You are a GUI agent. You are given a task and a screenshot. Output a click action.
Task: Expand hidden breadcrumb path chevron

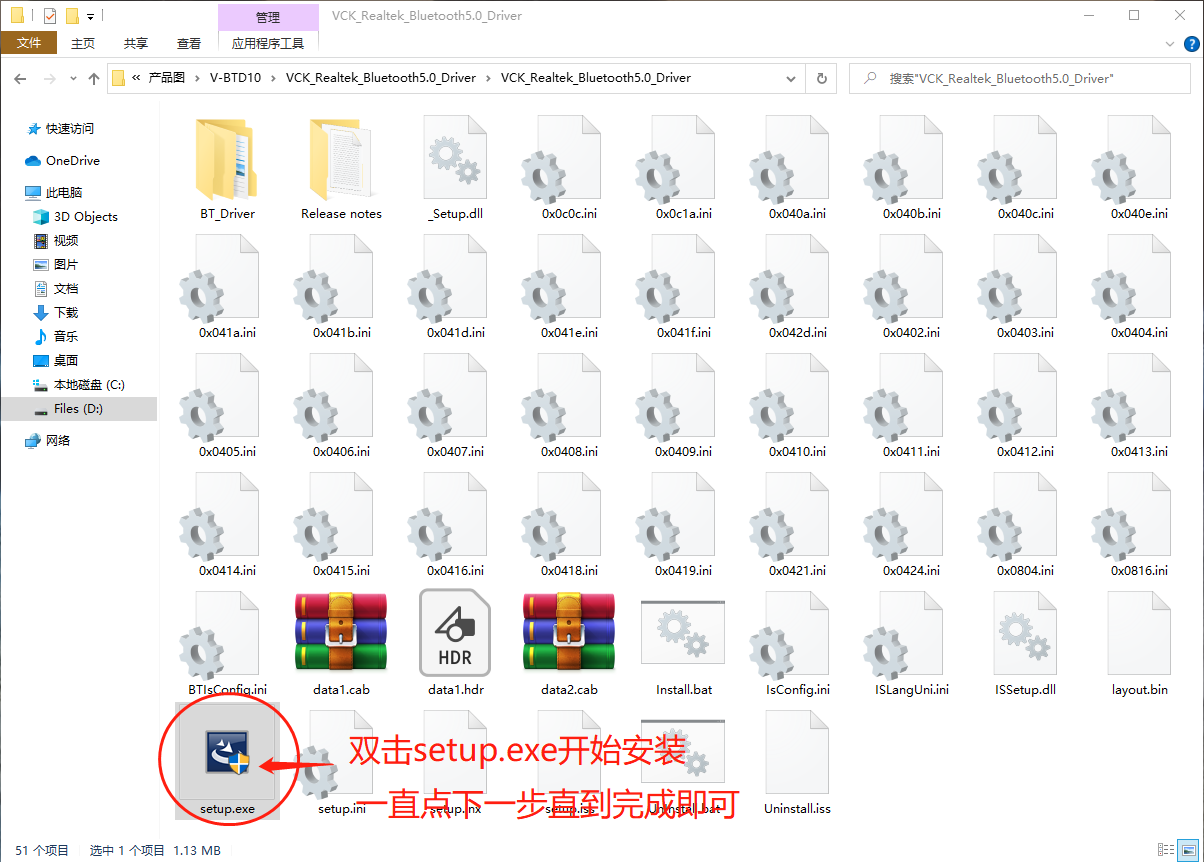136,78
